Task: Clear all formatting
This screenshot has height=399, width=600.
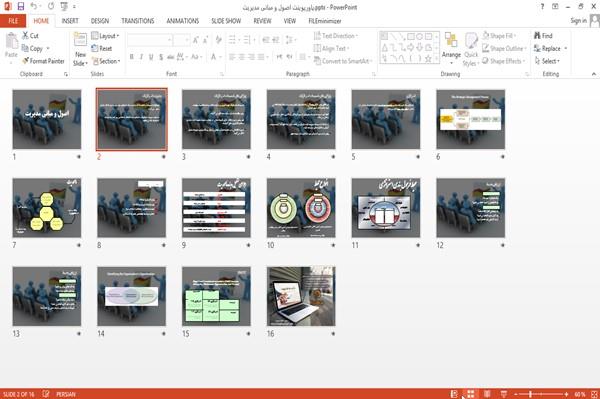Action: [218, 39]
